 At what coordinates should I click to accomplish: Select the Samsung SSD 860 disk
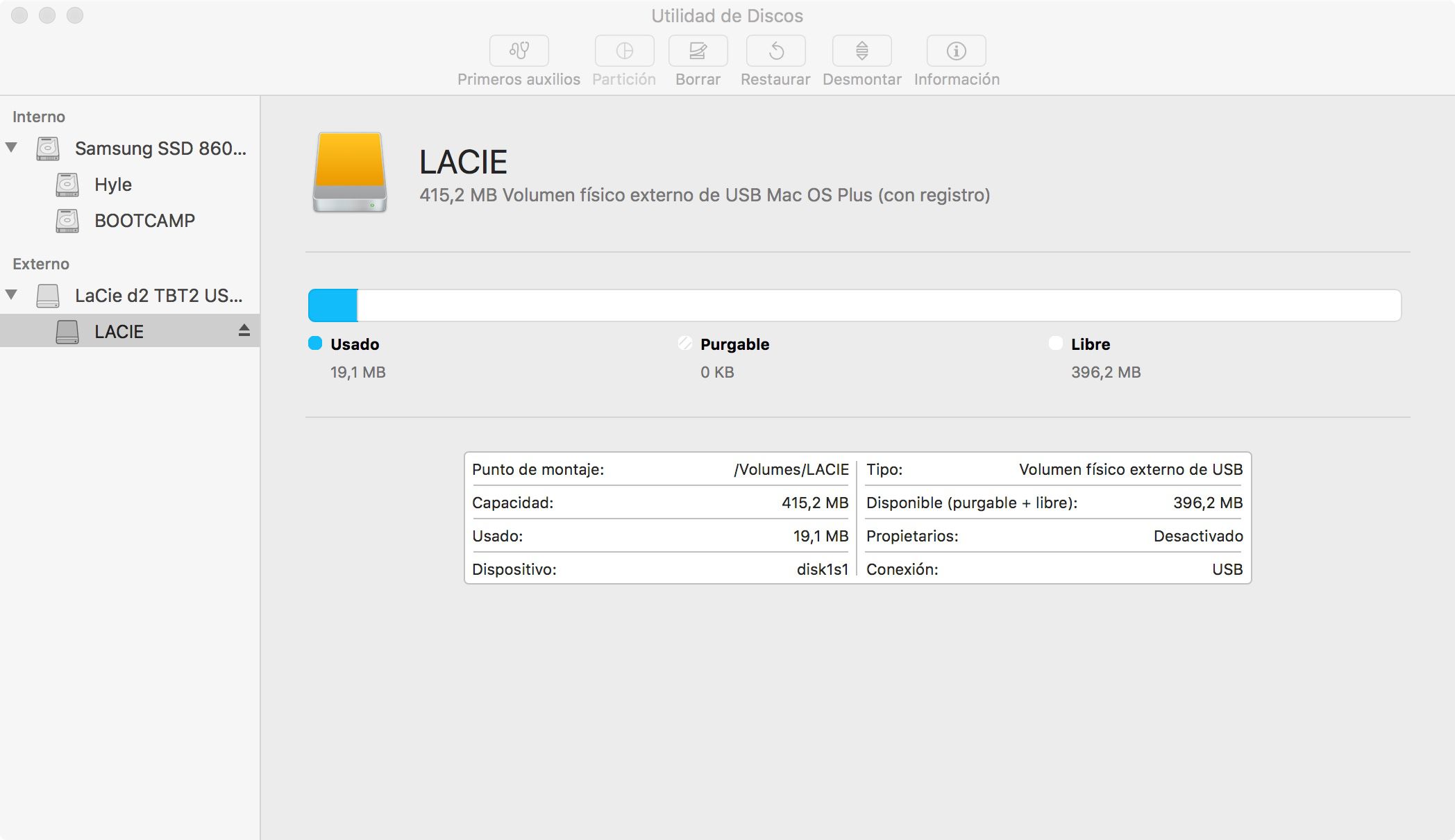130,149
